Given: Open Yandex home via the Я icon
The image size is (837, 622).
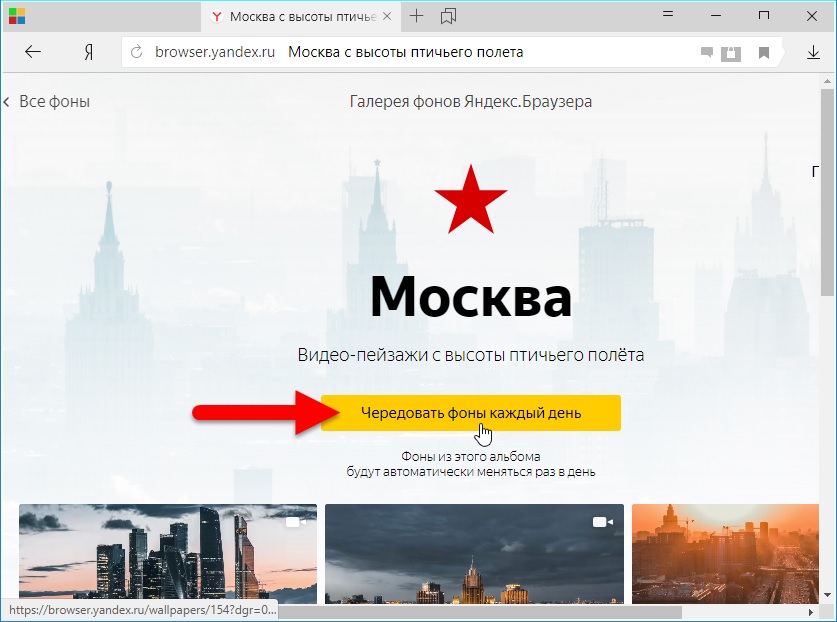Looking at the screenshot, I should (89, 52).
